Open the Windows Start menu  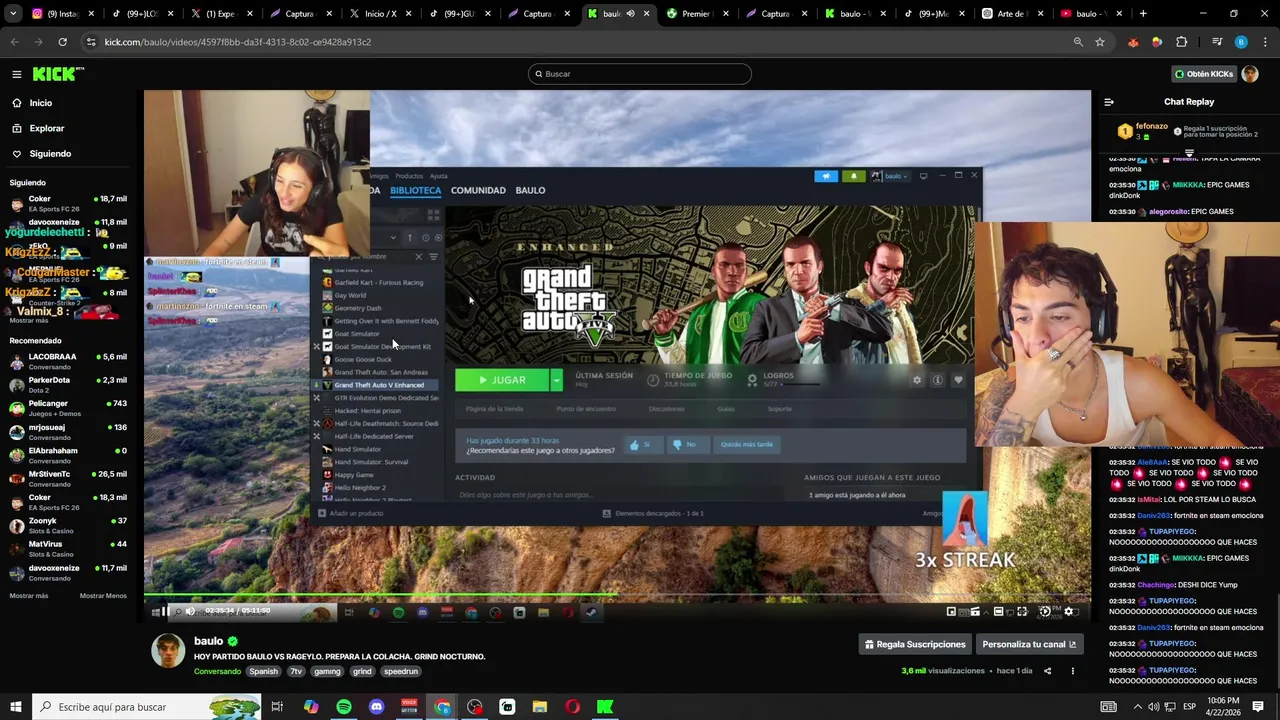click(x=16, y=707)
